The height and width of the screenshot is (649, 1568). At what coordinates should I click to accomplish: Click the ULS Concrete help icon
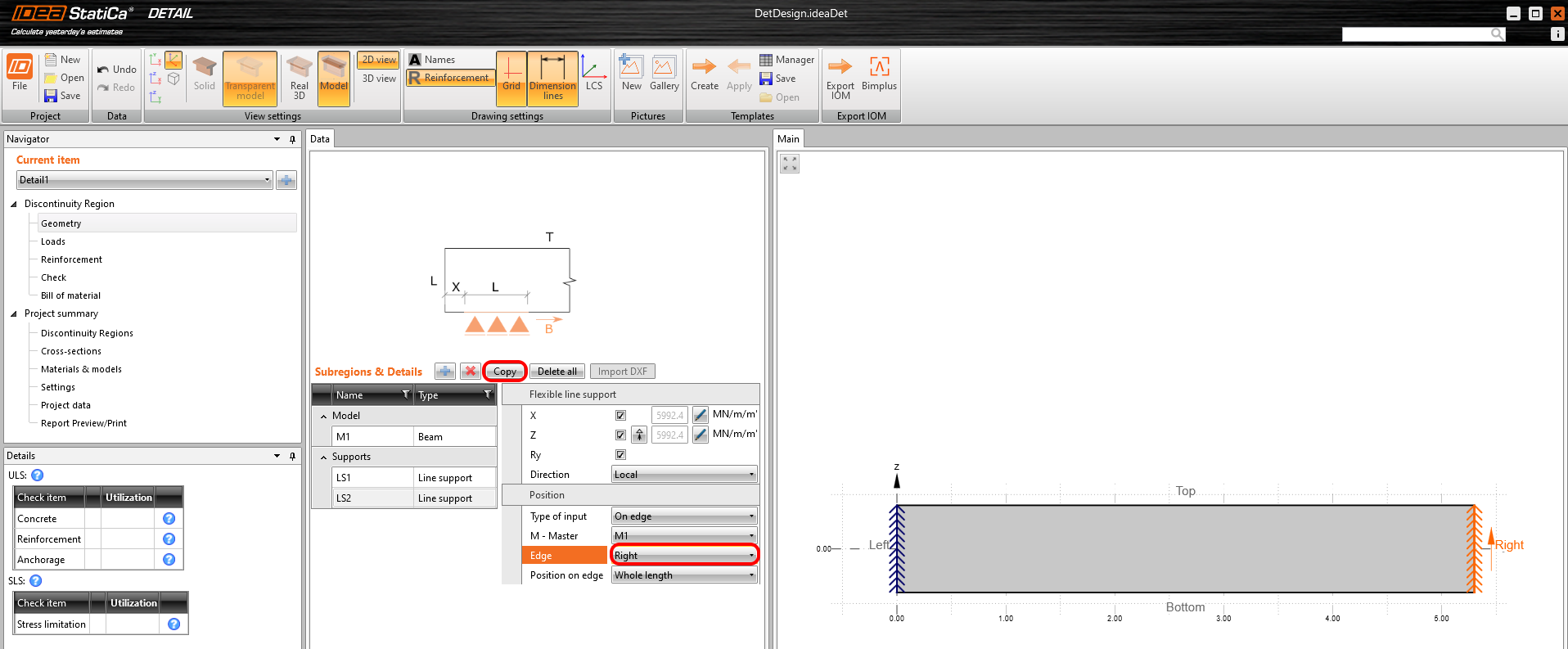click(x=169, y=519)
